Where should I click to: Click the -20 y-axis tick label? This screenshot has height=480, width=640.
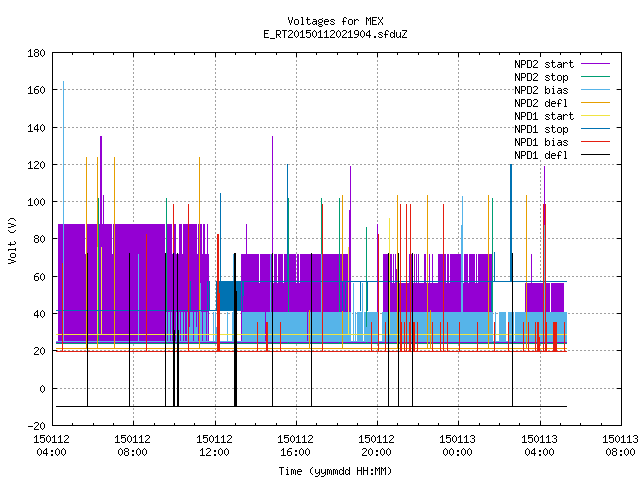(x=36, y=426)
